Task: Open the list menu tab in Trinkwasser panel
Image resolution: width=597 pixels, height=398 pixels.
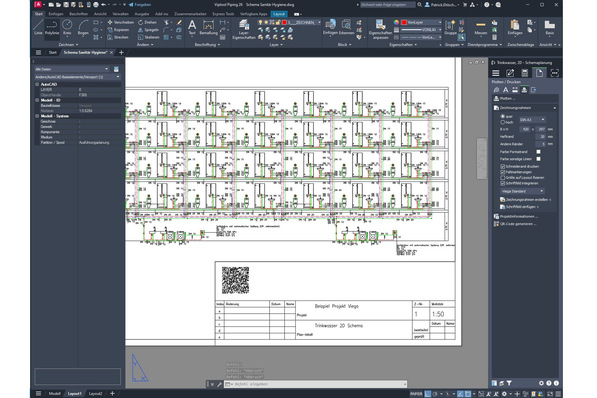Action: (x=496, y=73)
